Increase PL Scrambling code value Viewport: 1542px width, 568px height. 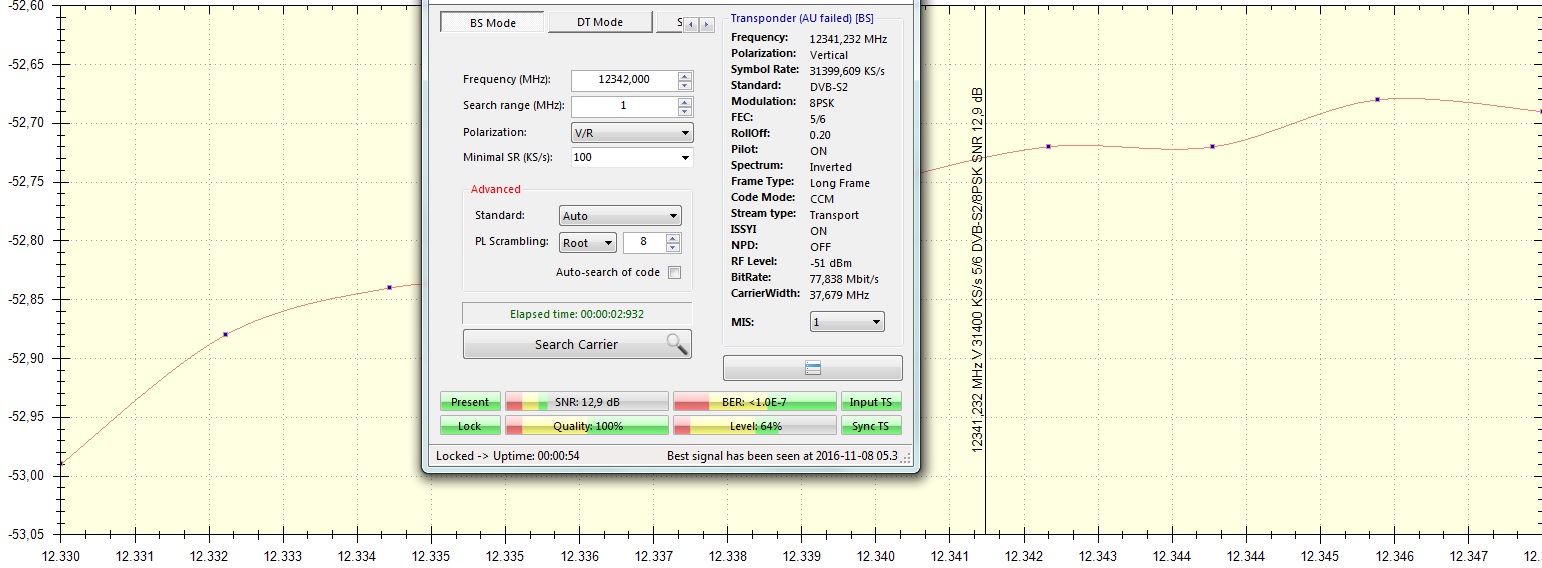[x=673, y=238]
